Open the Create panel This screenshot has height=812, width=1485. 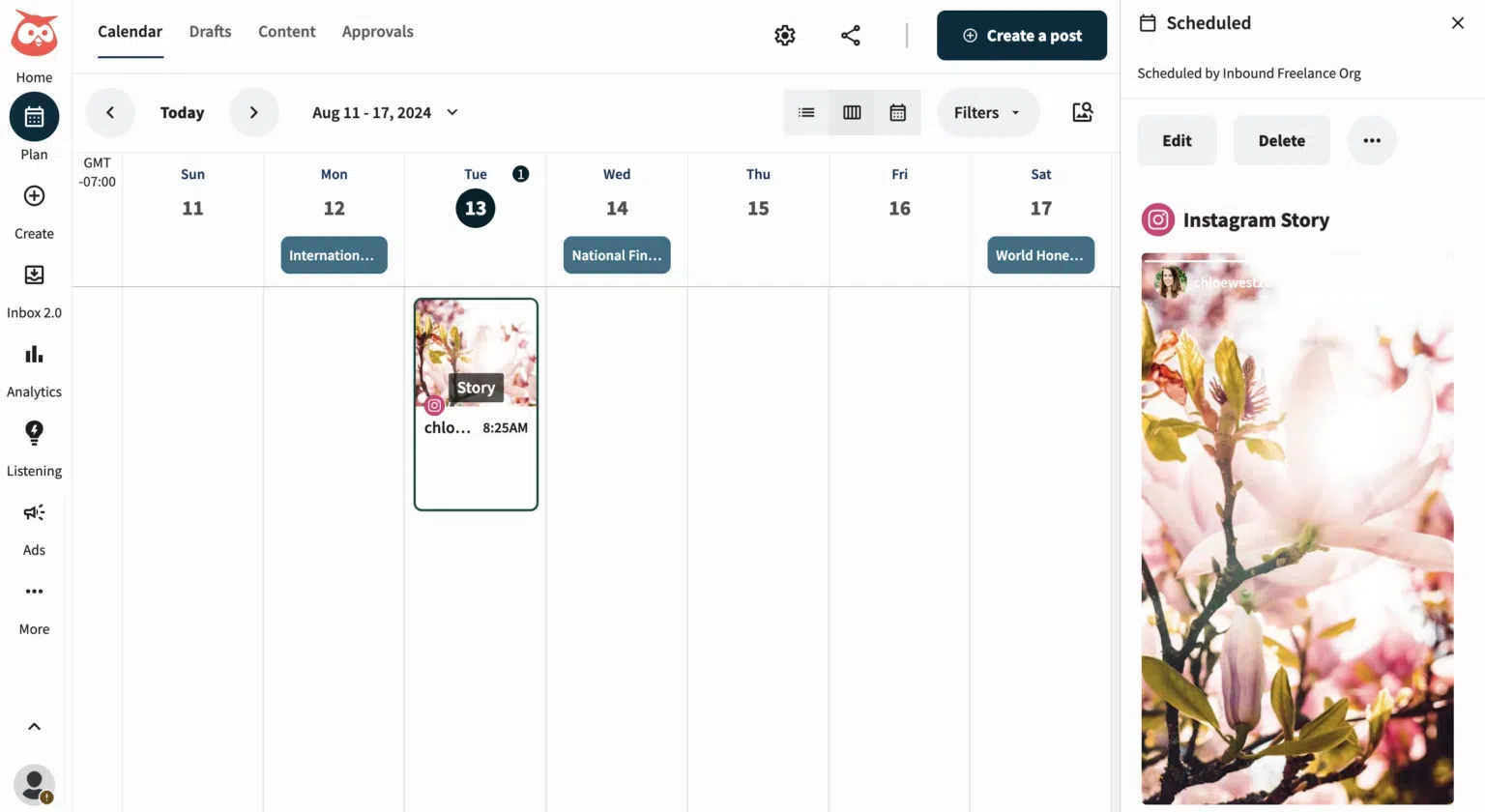[x=35, y=195]
